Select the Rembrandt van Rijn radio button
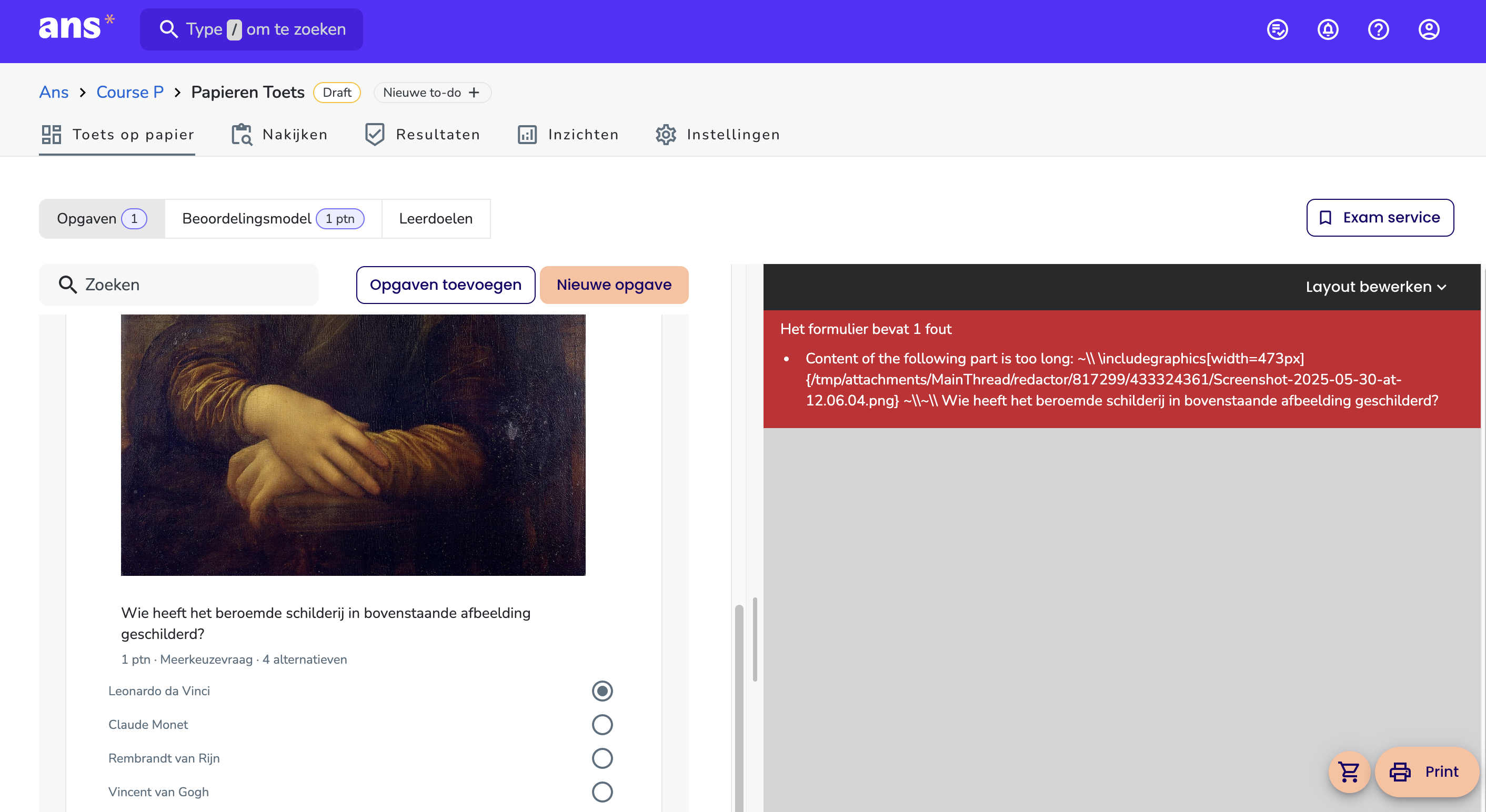1486x812 pixels. (x=603, y=758)
